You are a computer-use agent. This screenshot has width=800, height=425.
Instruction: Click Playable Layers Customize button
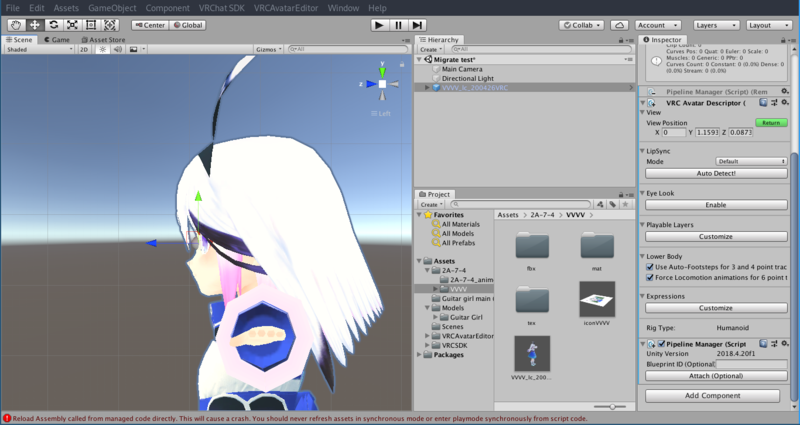tap(716, 236)
